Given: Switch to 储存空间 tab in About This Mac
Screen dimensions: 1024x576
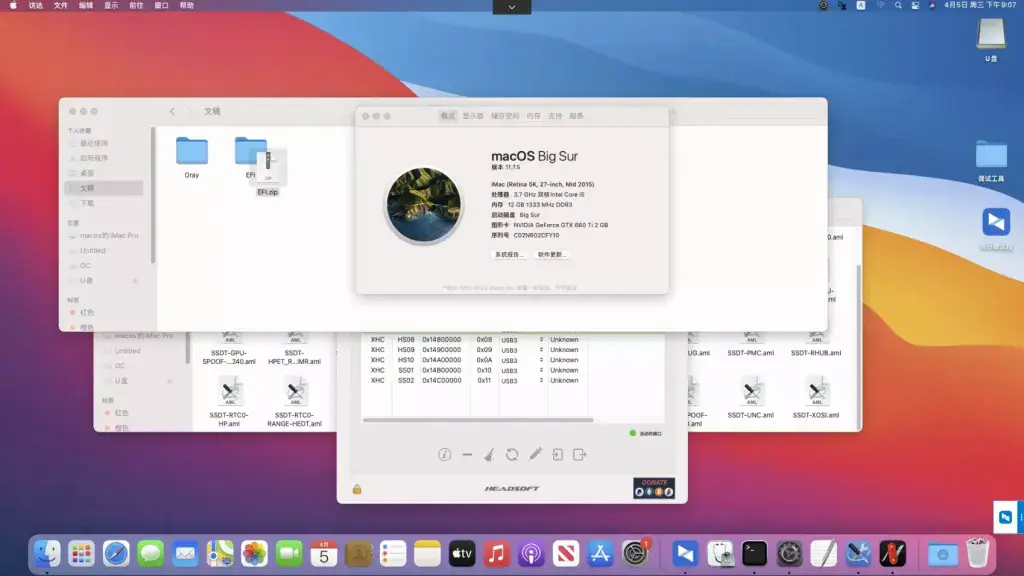Looking at the screenshot, I should pyautogui.click(x=505, y=116).
